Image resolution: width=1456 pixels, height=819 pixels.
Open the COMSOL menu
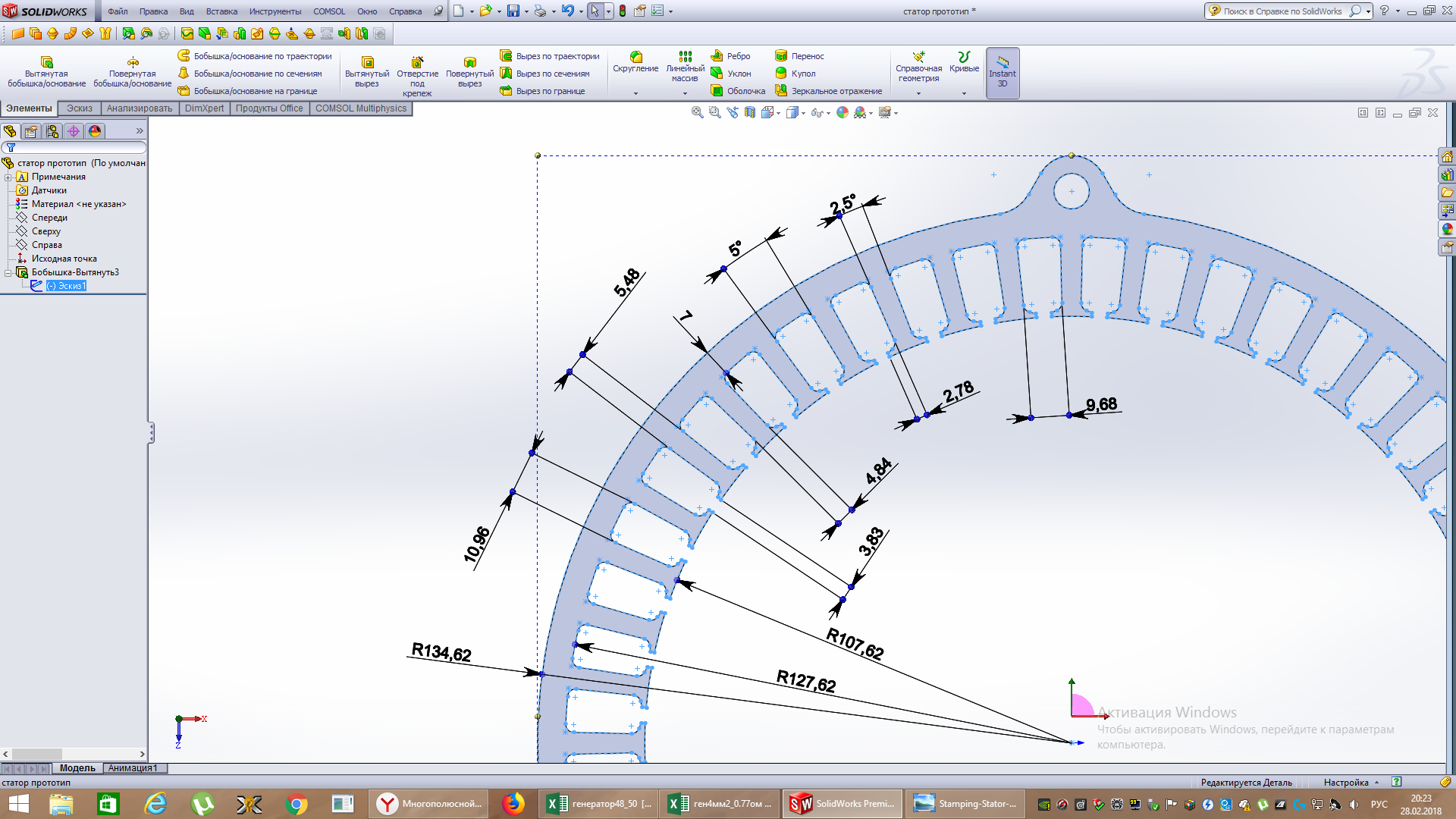pos(329,11)
